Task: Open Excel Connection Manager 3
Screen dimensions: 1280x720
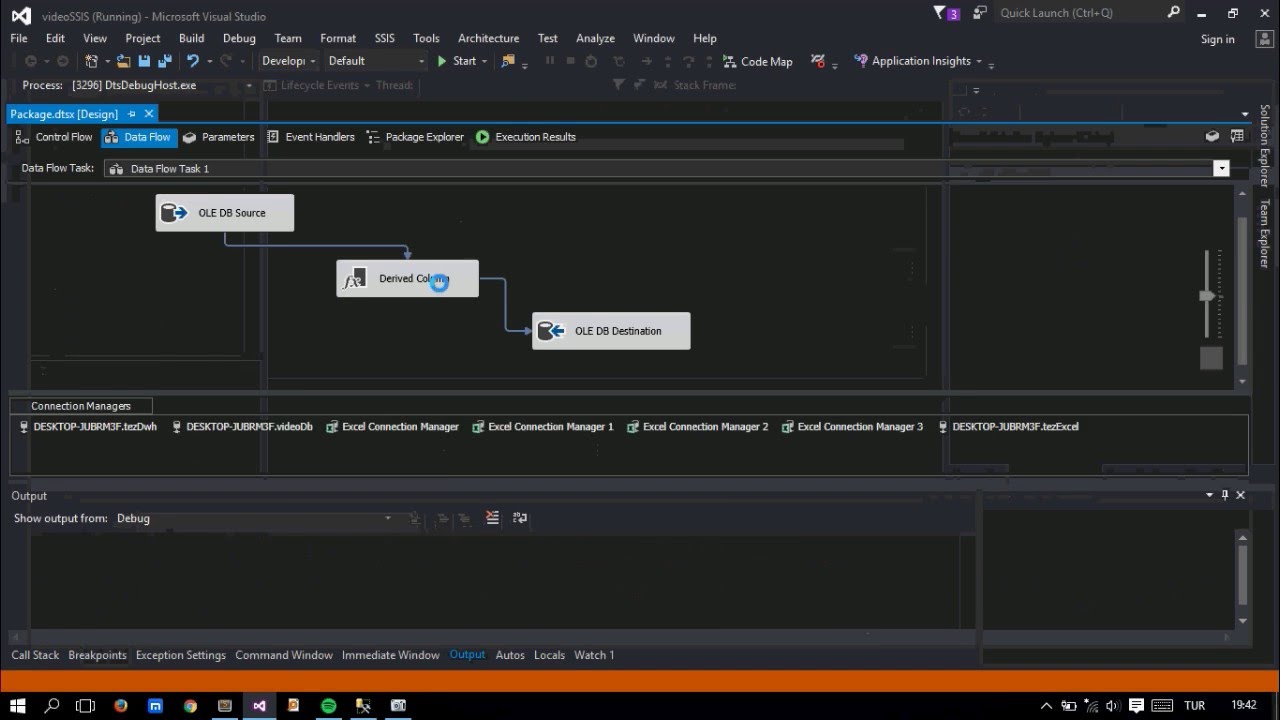Action: 853,427
